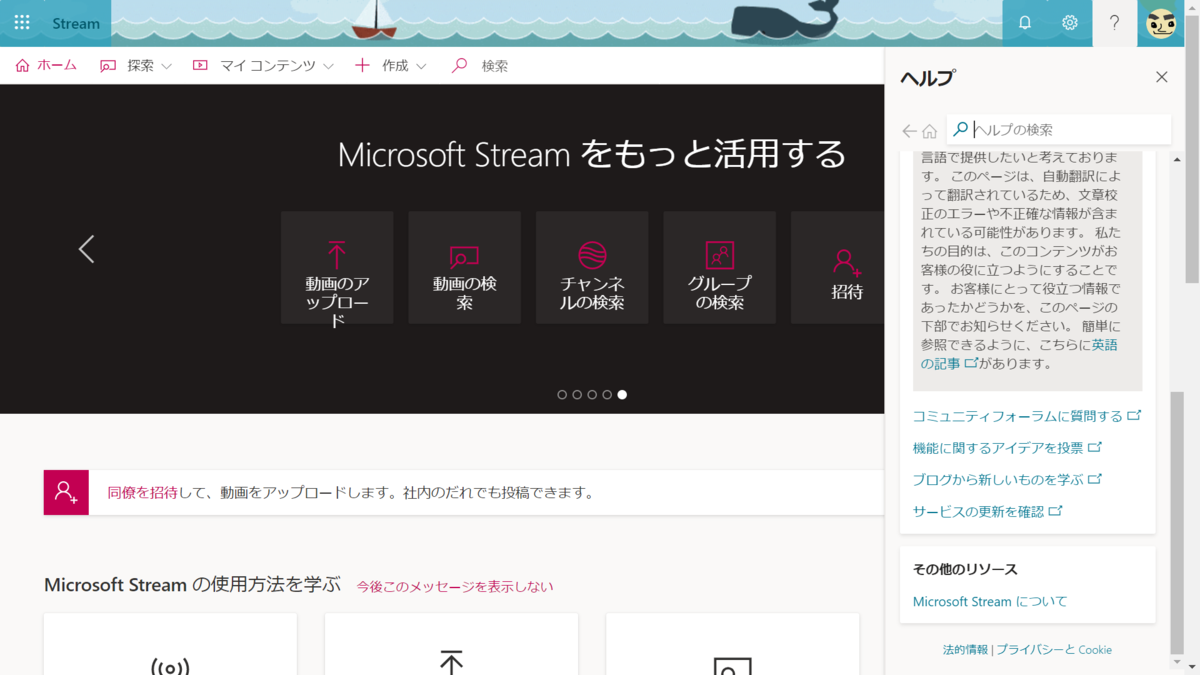Click the help search magnifier icon

pyautogui.click(x=961, y=129)
